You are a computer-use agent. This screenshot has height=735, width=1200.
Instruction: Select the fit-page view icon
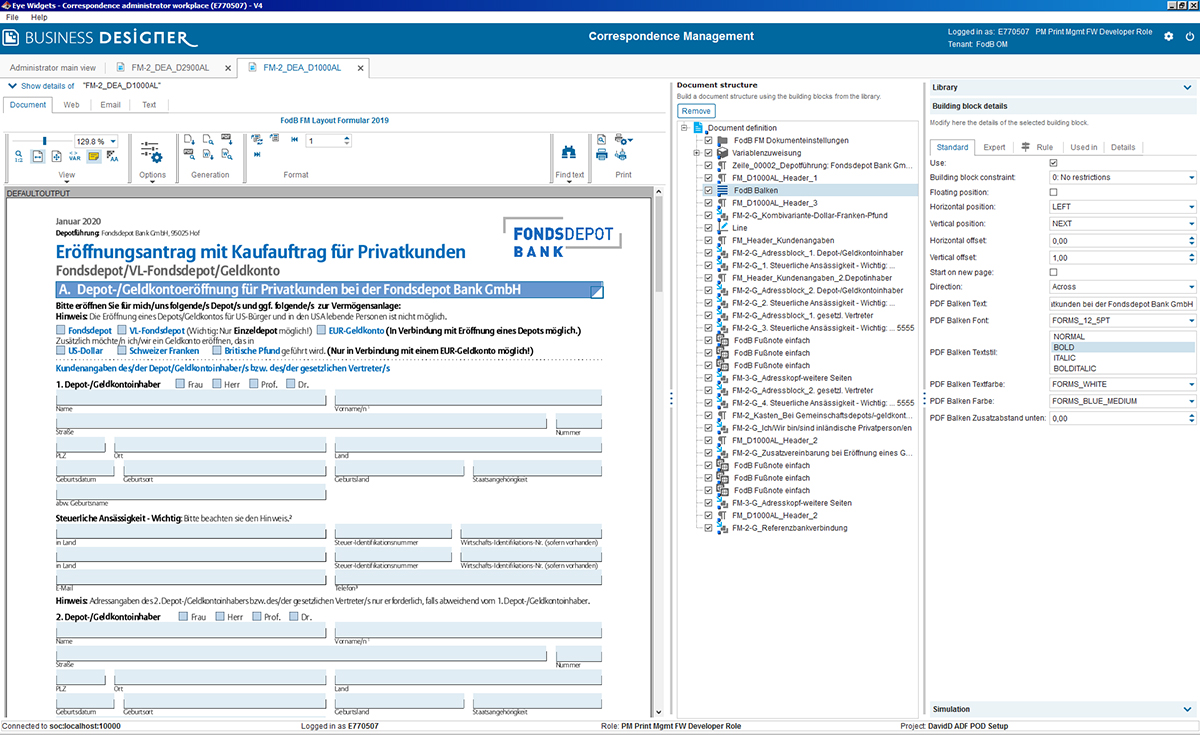pos(56,157)
